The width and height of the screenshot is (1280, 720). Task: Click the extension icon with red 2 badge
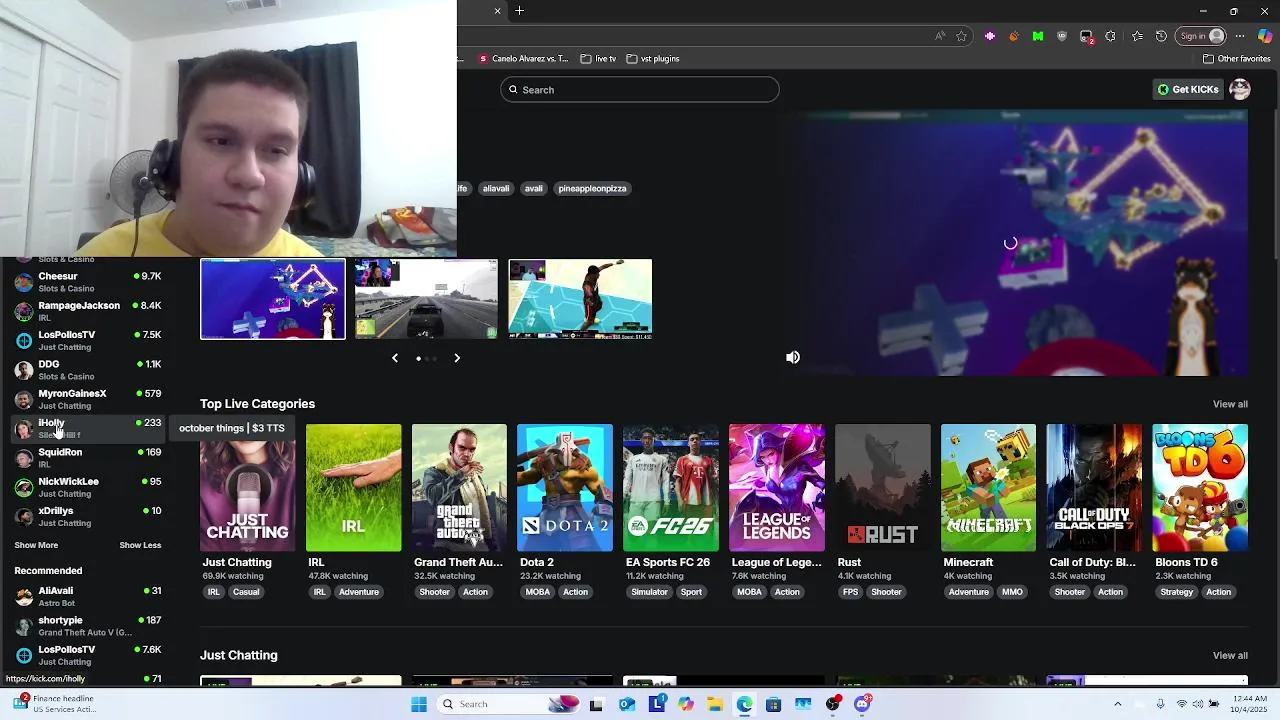(1086, 37)
